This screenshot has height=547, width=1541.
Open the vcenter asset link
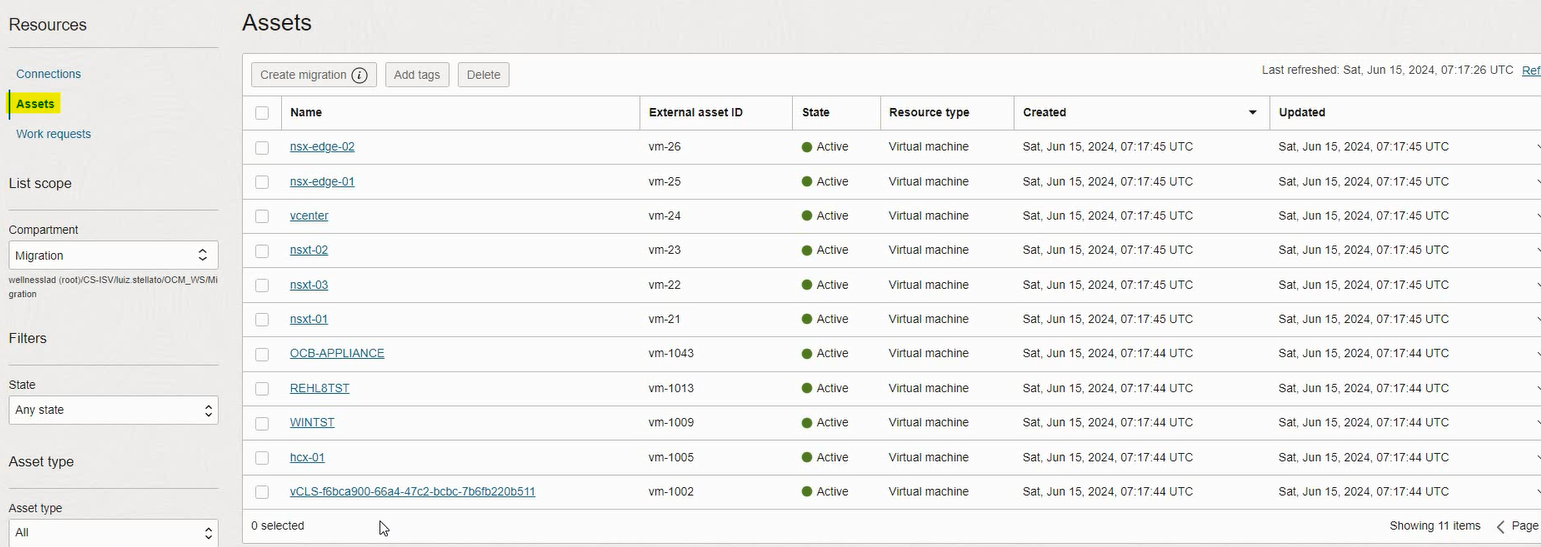click(309, 216)
